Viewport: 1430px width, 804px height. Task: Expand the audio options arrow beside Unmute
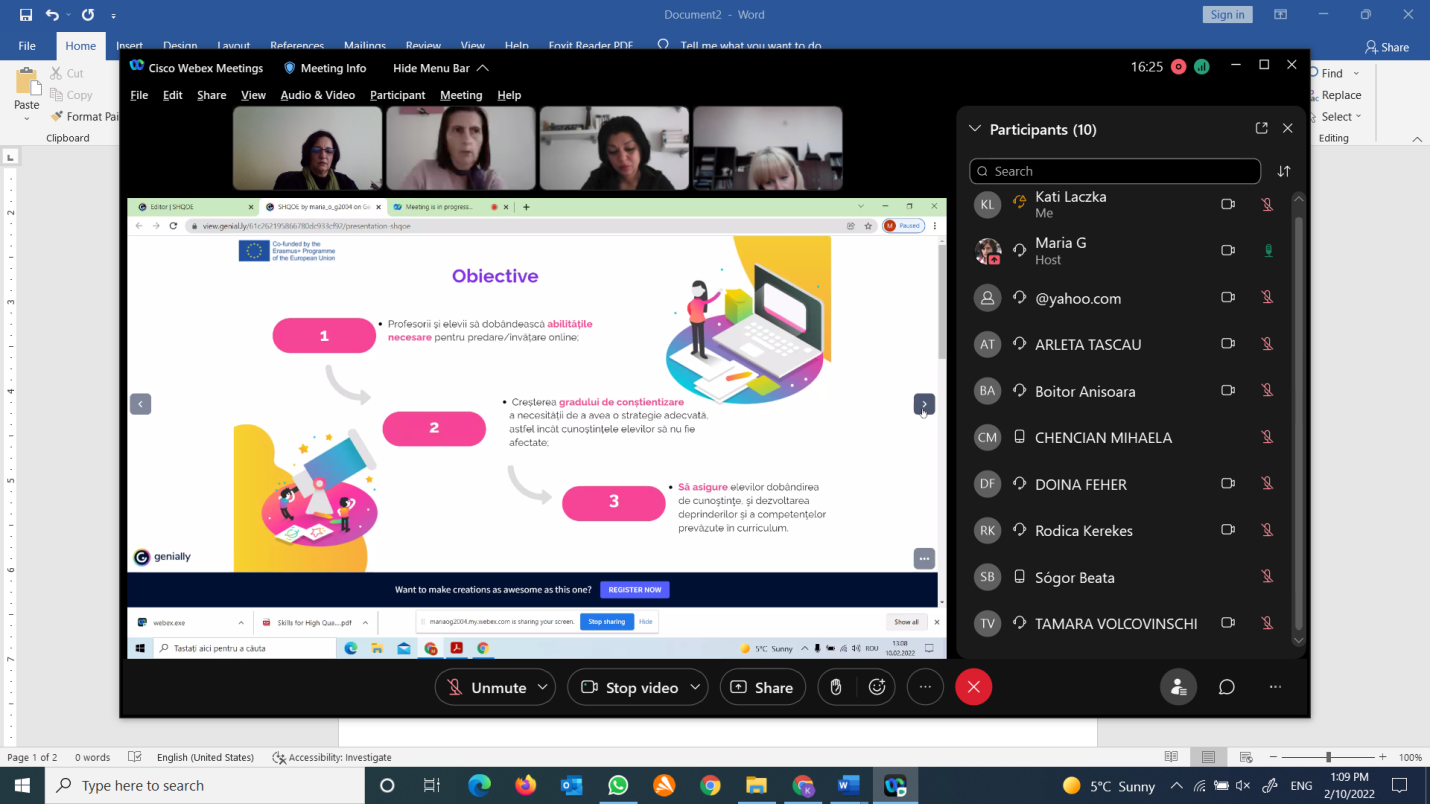pos(543,687)
